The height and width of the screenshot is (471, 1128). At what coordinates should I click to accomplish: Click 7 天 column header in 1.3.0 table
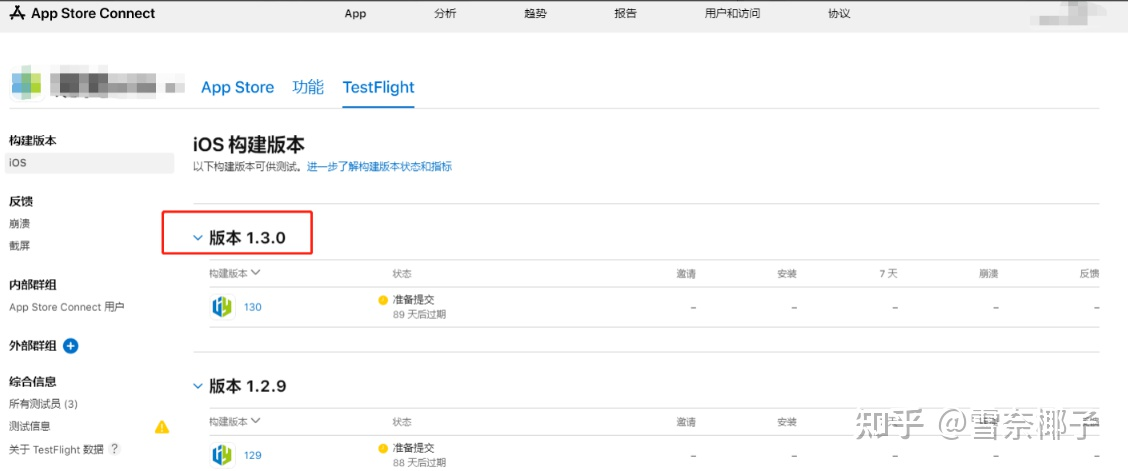888,274
